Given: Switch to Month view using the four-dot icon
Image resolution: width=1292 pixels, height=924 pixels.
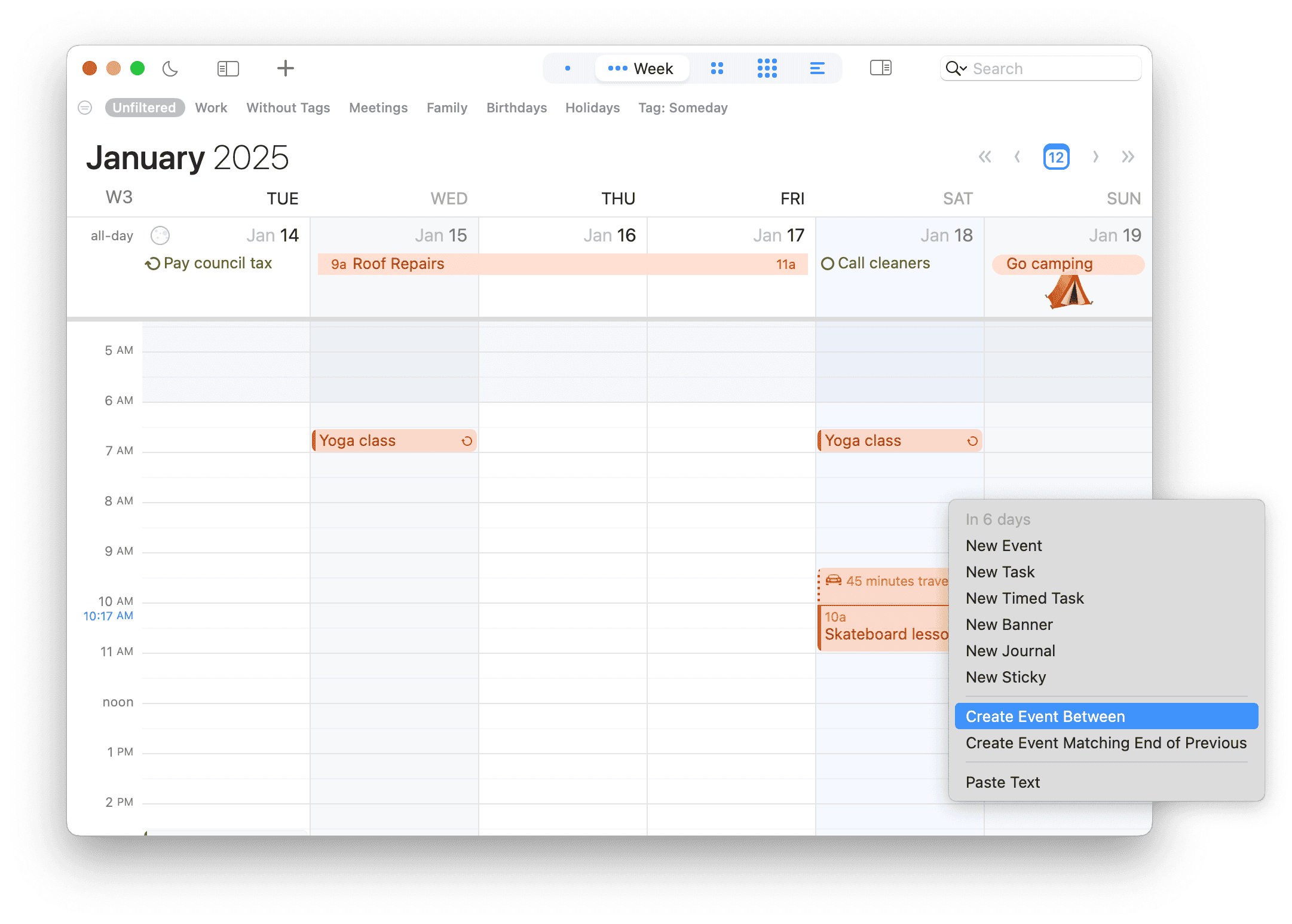Looking at the screenshot, I should click(x=717, y=68).
